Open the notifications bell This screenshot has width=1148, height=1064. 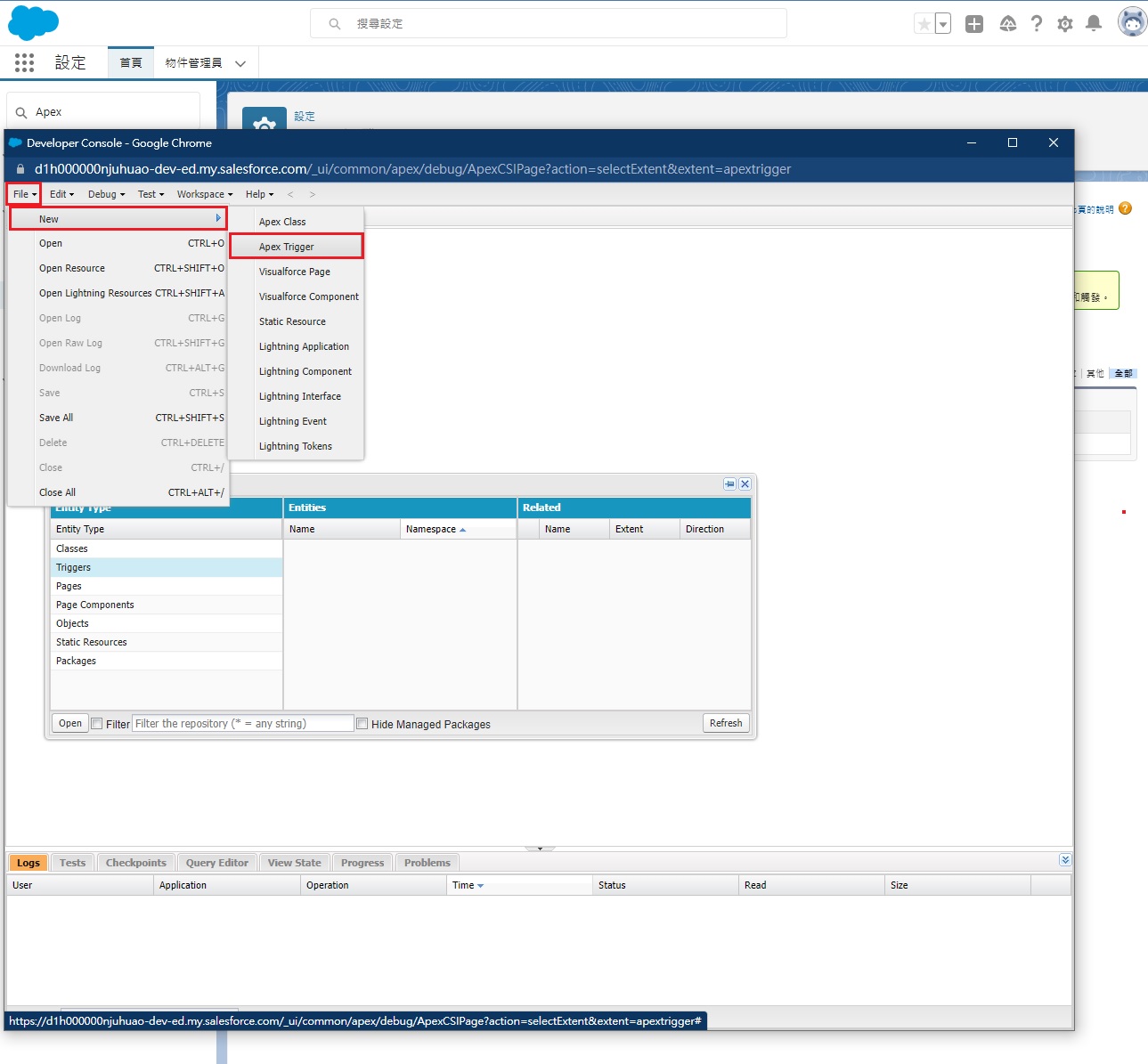[x=1094, y=24]
